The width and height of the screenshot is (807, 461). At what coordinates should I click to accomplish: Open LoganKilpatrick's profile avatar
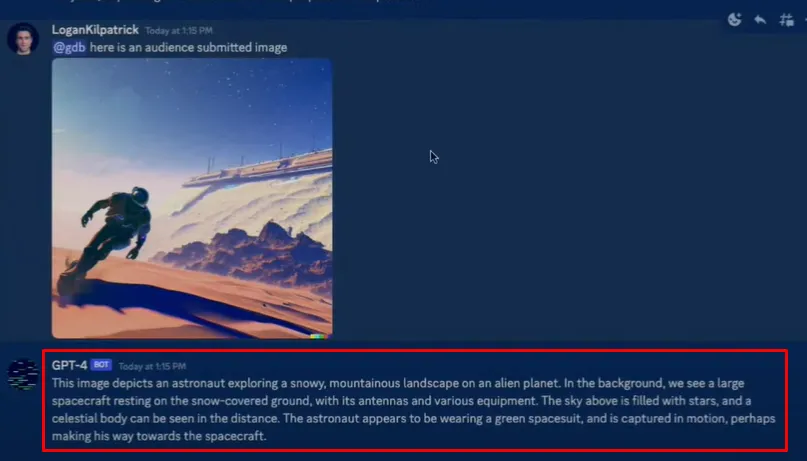[x=23, y=39]
